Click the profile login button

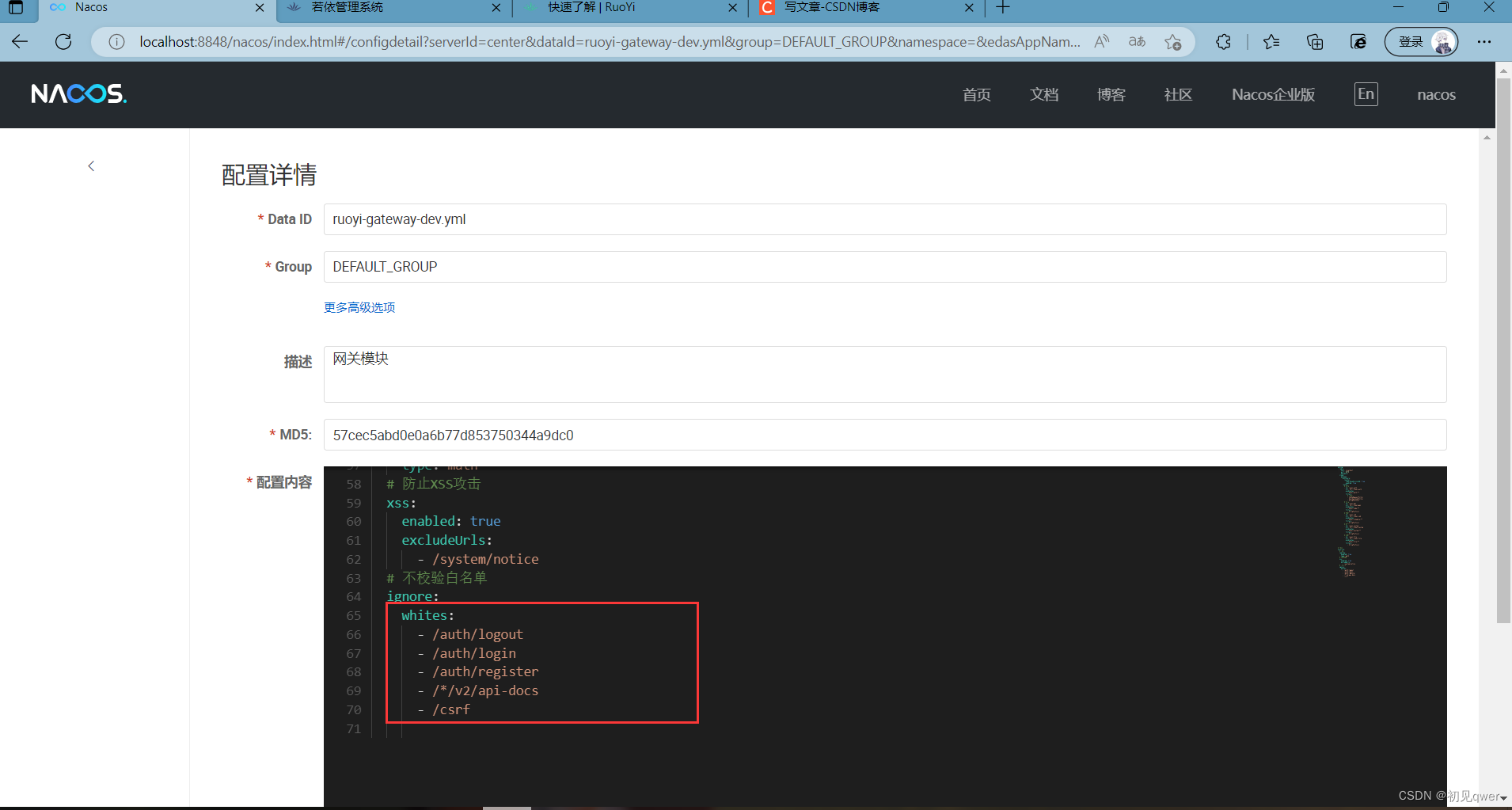(1421, 42)
